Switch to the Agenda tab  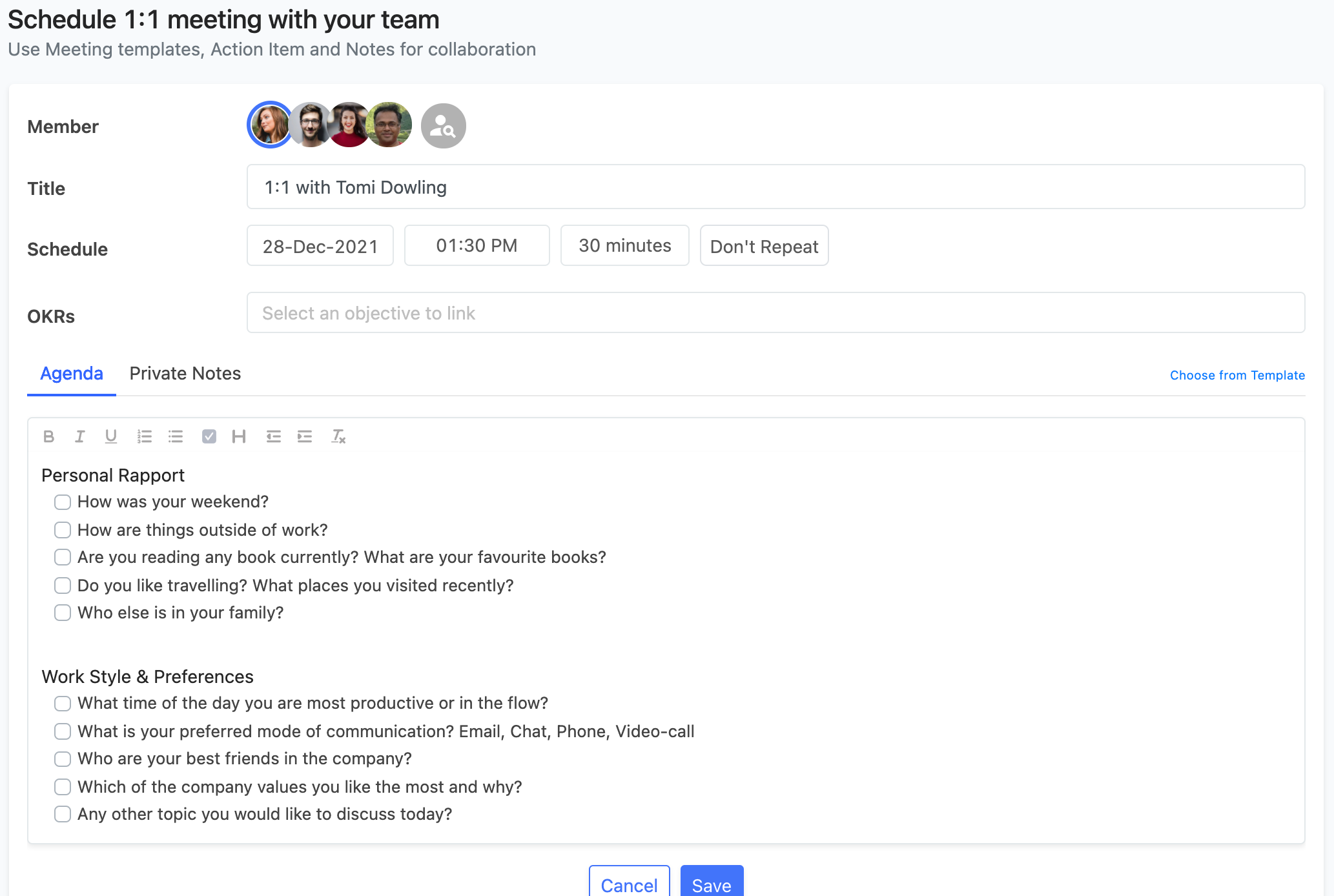[72, 374]
